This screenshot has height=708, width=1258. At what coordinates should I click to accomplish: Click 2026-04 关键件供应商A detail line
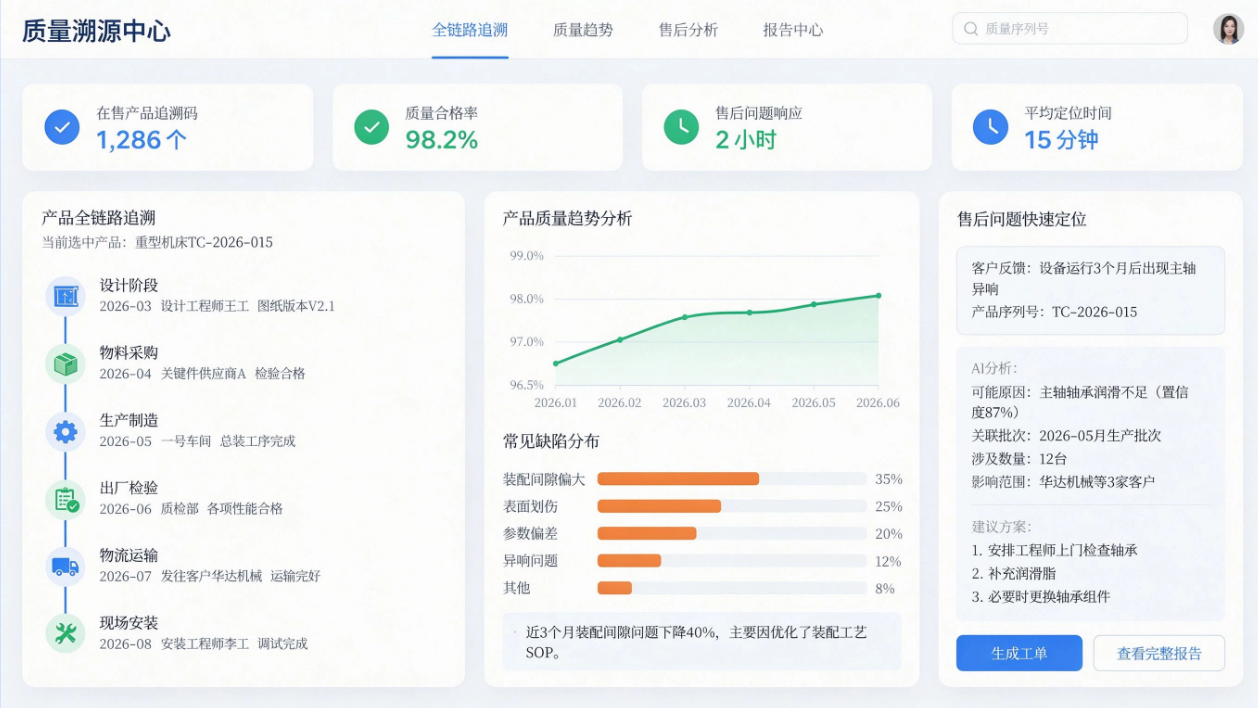point(202,374)
